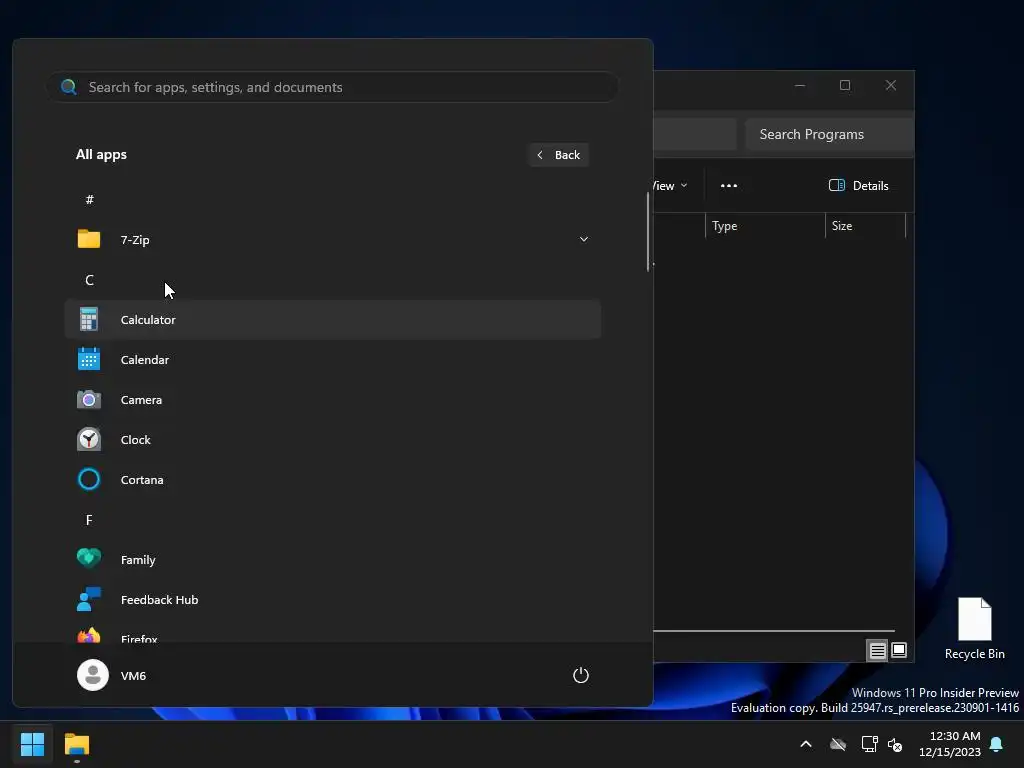Switch Explorer to details list view icon
This screenshot has width=1024, height=768.
coord(877,650)
